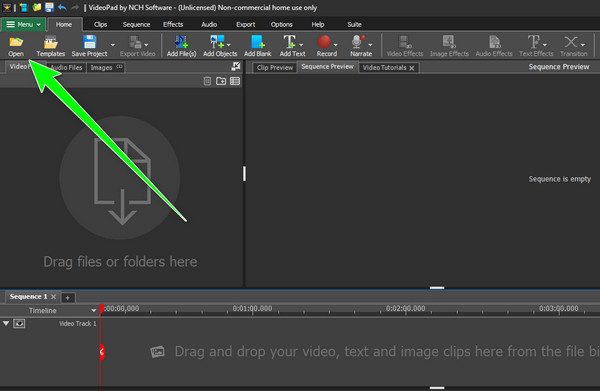Click the Add Objects icon
This screenshot has height=391, width=600.
pyautogui.click(x=217, y=42)
